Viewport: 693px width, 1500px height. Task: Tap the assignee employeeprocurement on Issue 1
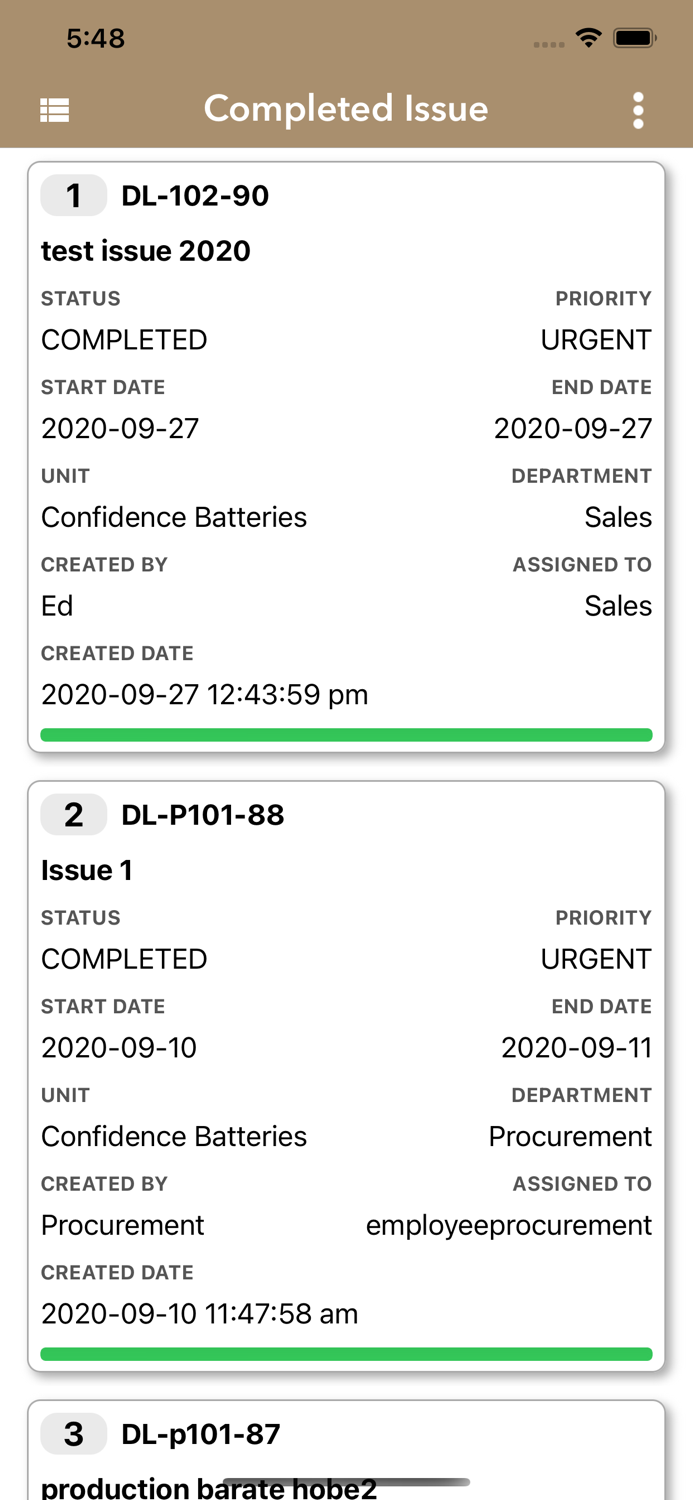coord(509,1225)
